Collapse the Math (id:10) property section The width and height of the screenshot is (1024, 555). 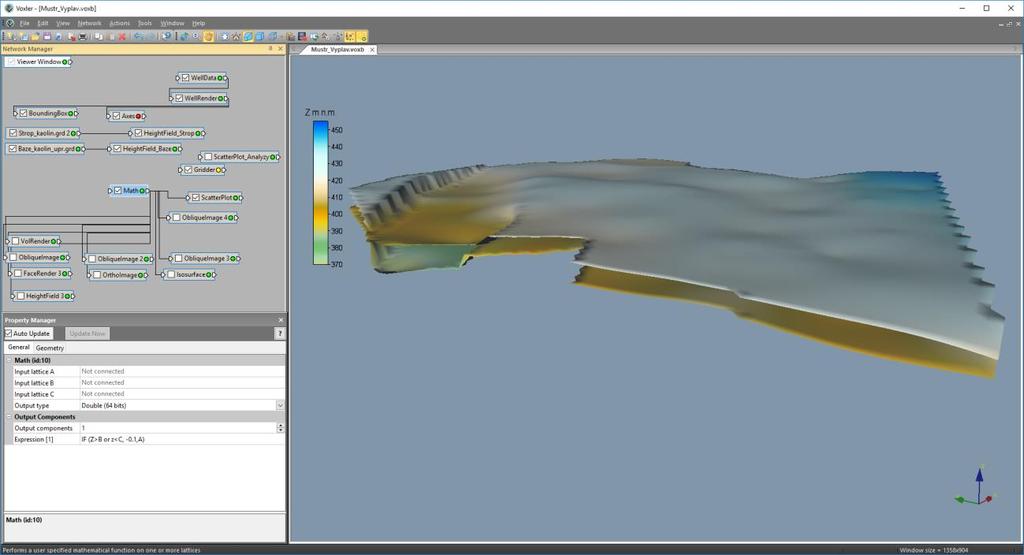(x=9, y=360)
